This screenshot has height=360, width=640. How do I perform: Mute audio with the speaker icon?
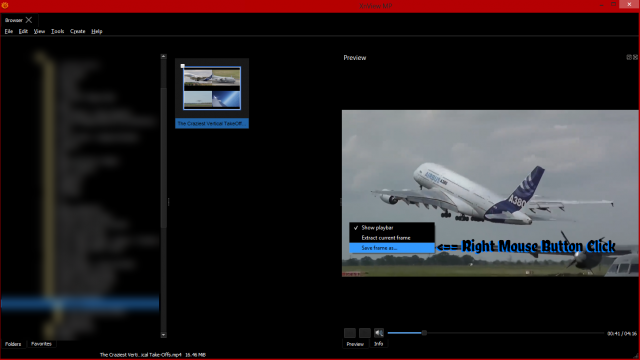[379, 333]
